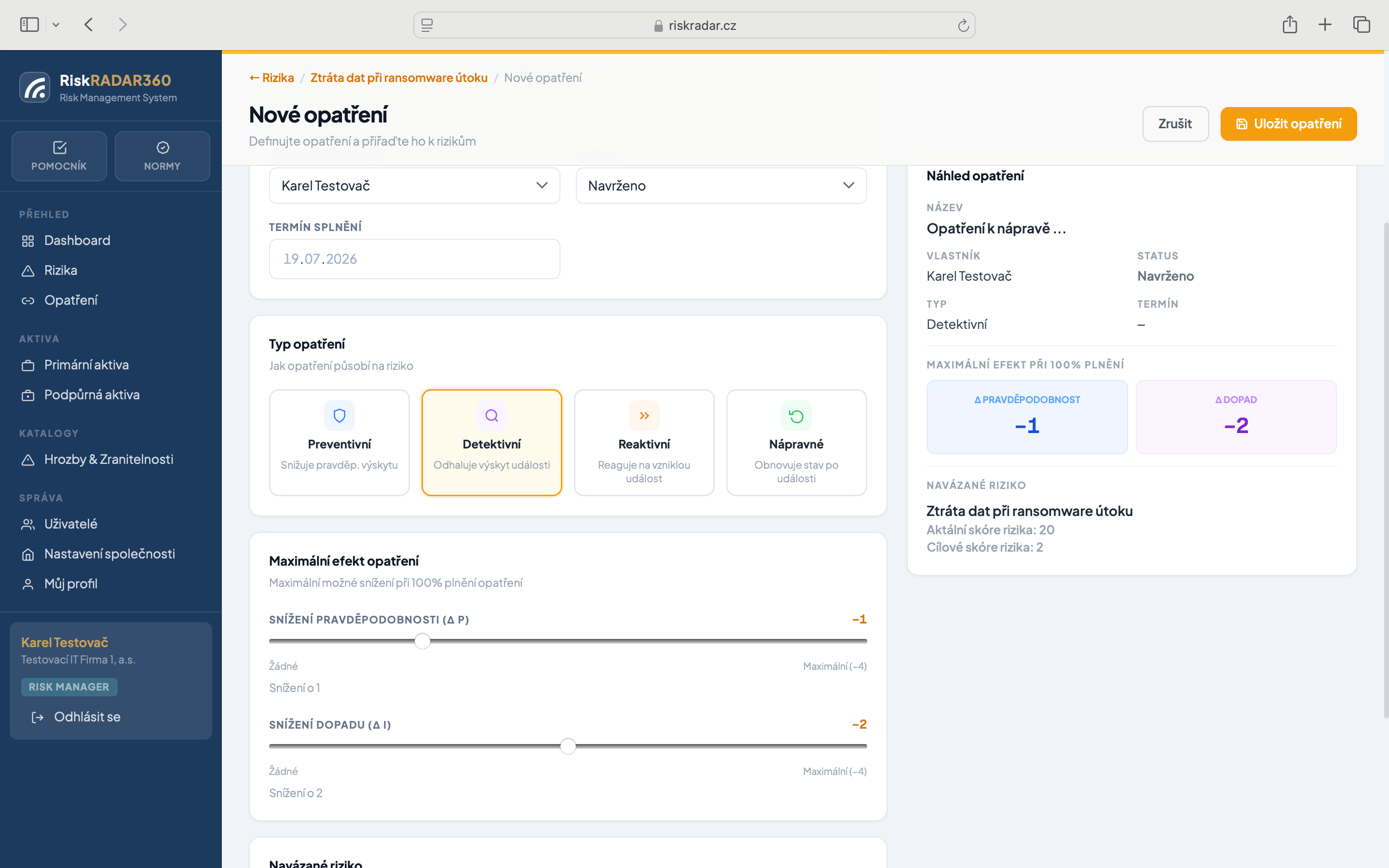Go back in Safari history
This screenshot has height=868, width=1389.
(88, 25)
